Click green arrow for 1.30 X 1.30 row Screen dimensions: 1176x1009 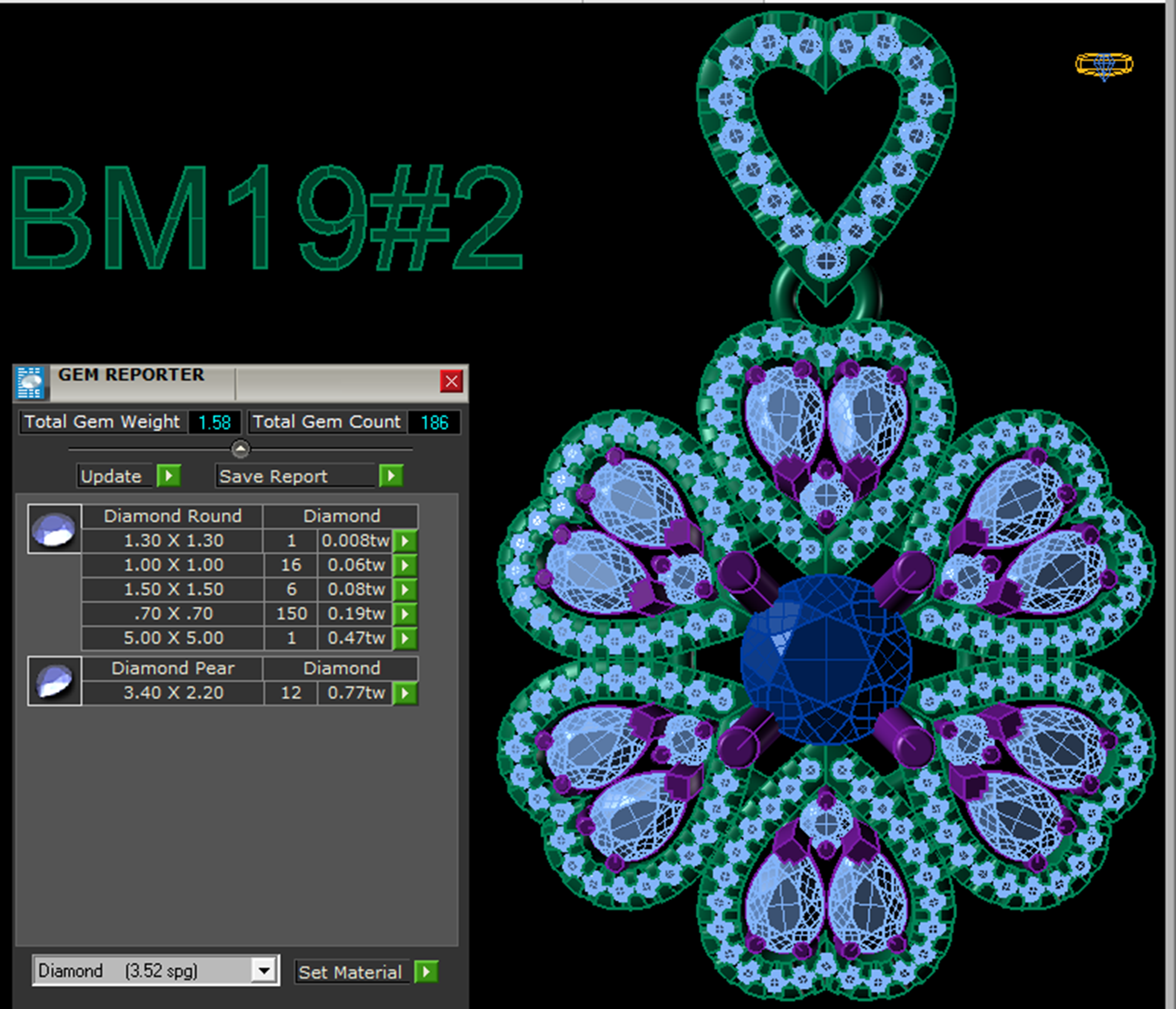[405, 541]
